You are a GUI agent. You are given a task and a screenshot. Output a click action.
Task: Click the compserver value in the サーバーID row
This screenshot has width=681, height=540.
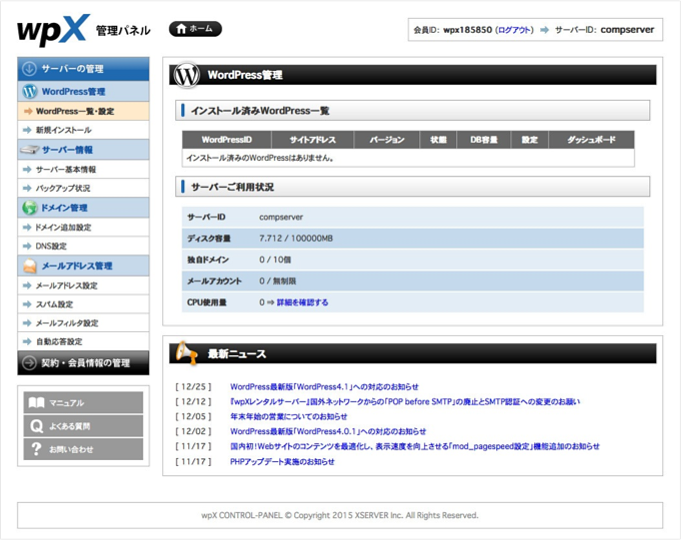point(281,217)
